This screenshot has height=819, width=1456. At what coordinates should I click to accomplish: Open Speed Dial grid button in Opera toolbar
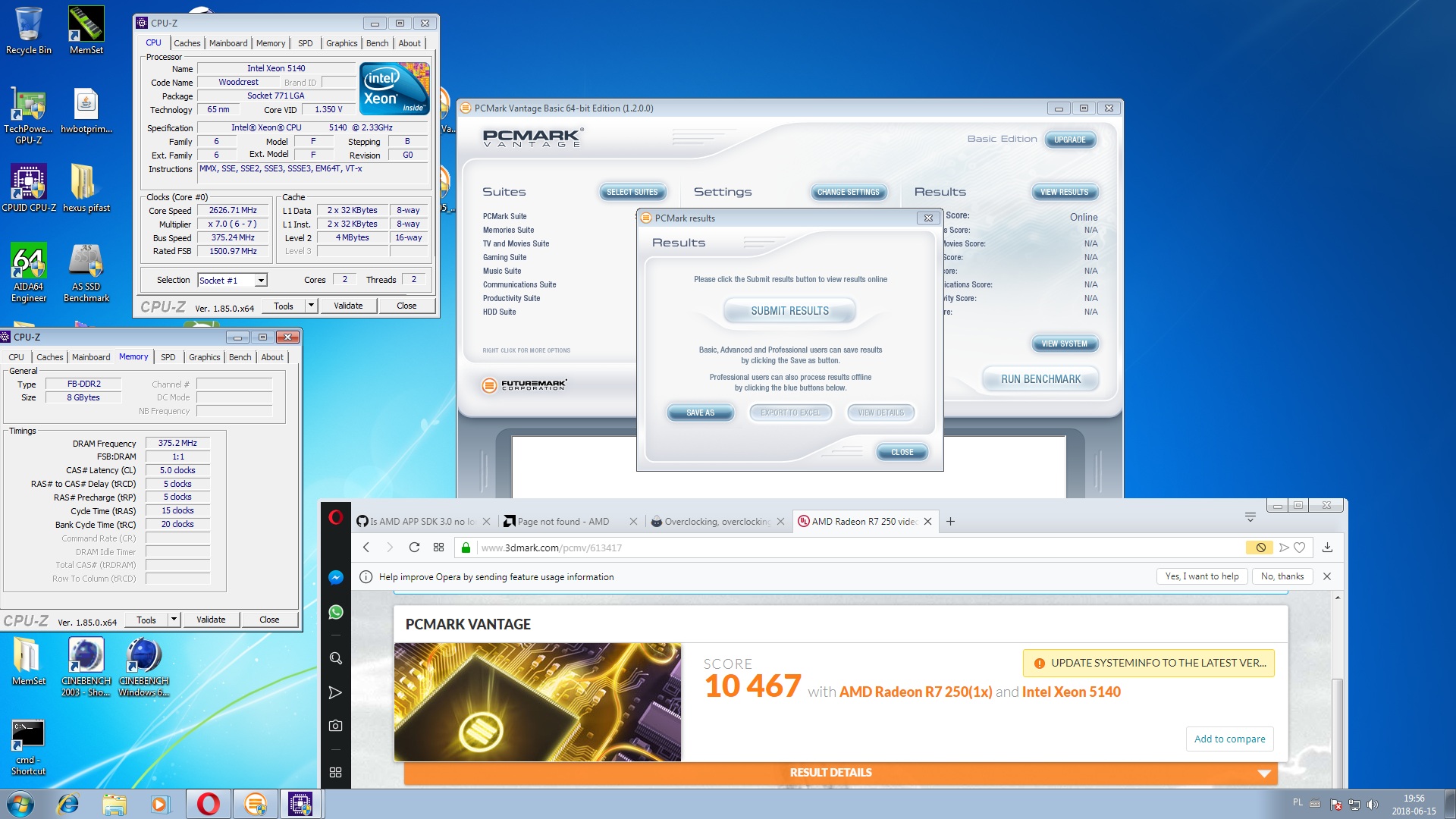[438, 548]
